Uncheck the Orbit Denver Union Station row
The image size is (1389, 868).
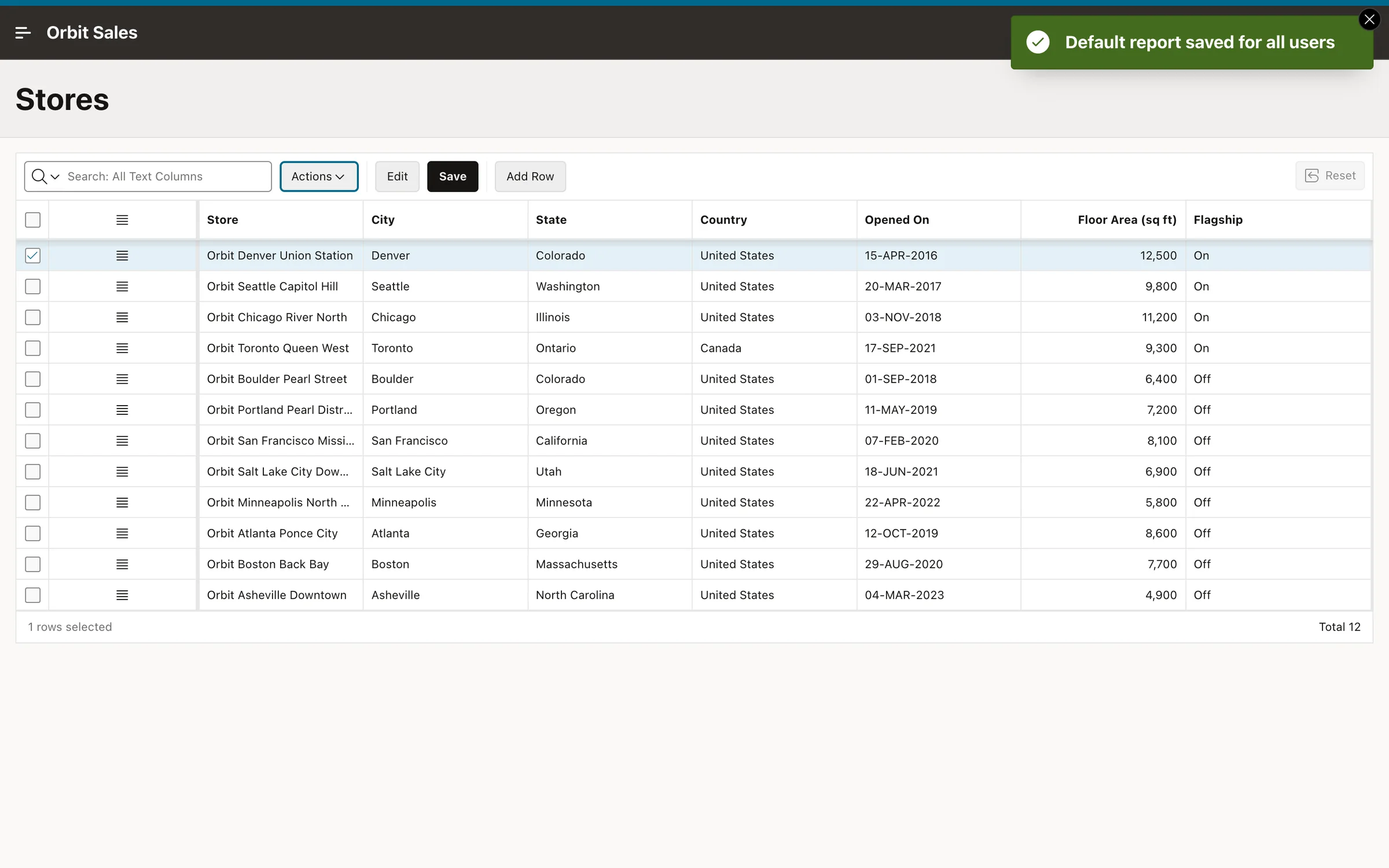coord(33,256)
